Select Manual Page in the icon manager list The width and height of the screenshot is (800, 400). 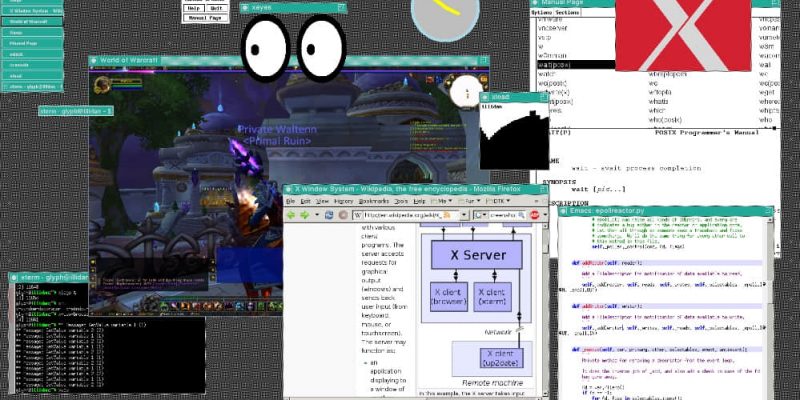(32, 43)
